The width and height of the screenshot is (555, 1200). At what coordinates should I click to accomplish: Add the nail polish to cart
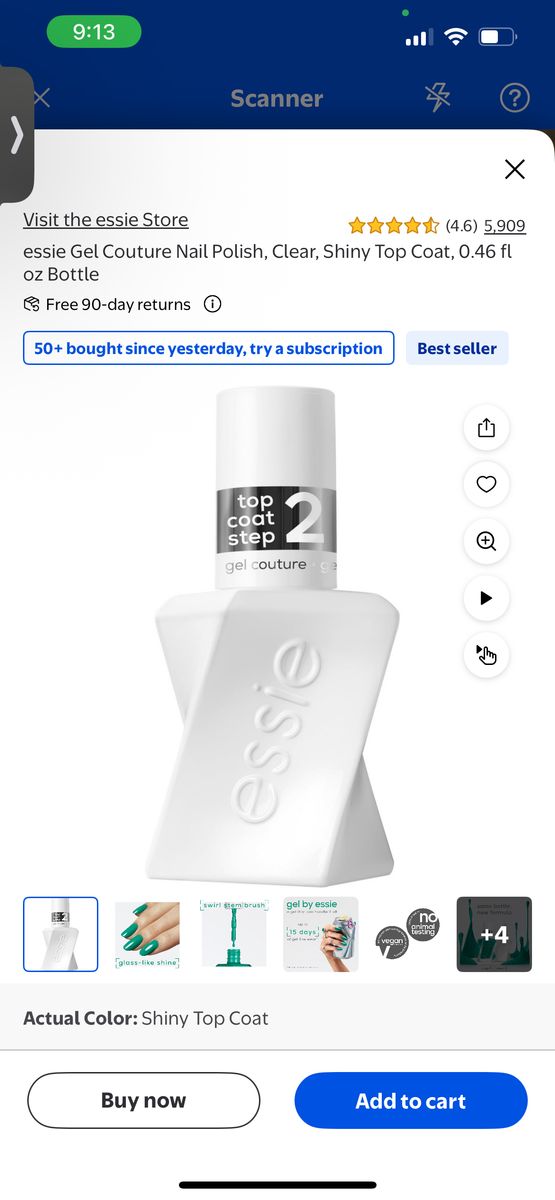(x=411, y=1101)
